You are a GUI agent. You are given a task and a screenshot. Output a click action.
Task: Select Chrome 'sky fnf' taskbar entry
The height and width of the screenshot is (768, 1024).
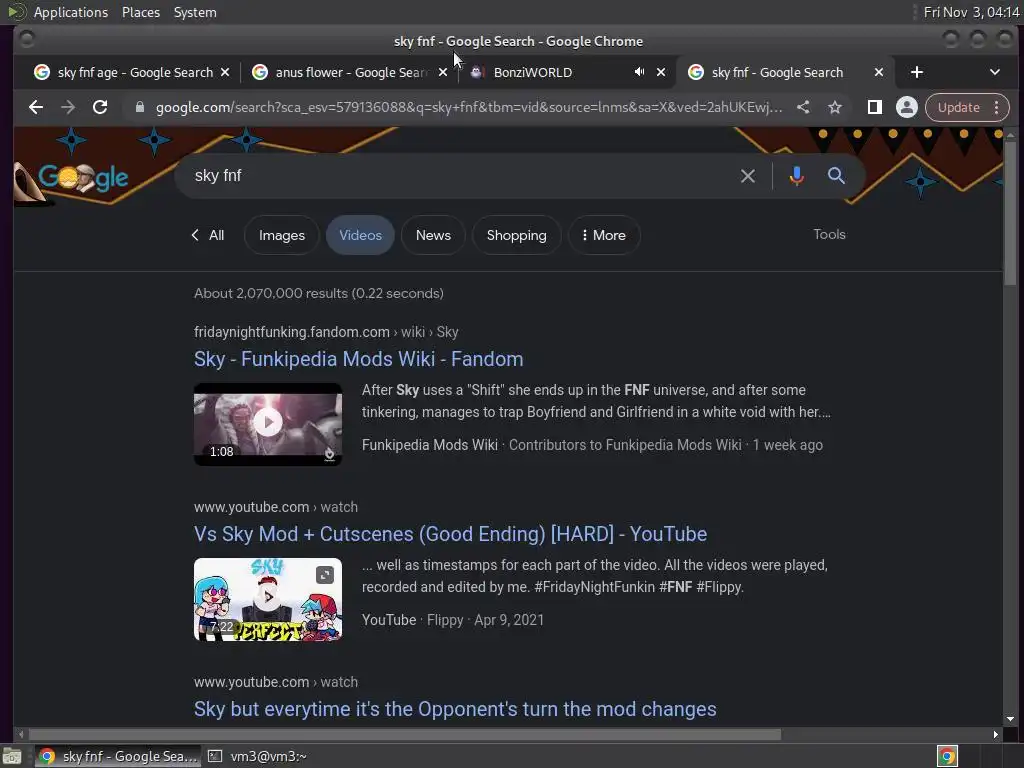(118, 756)
